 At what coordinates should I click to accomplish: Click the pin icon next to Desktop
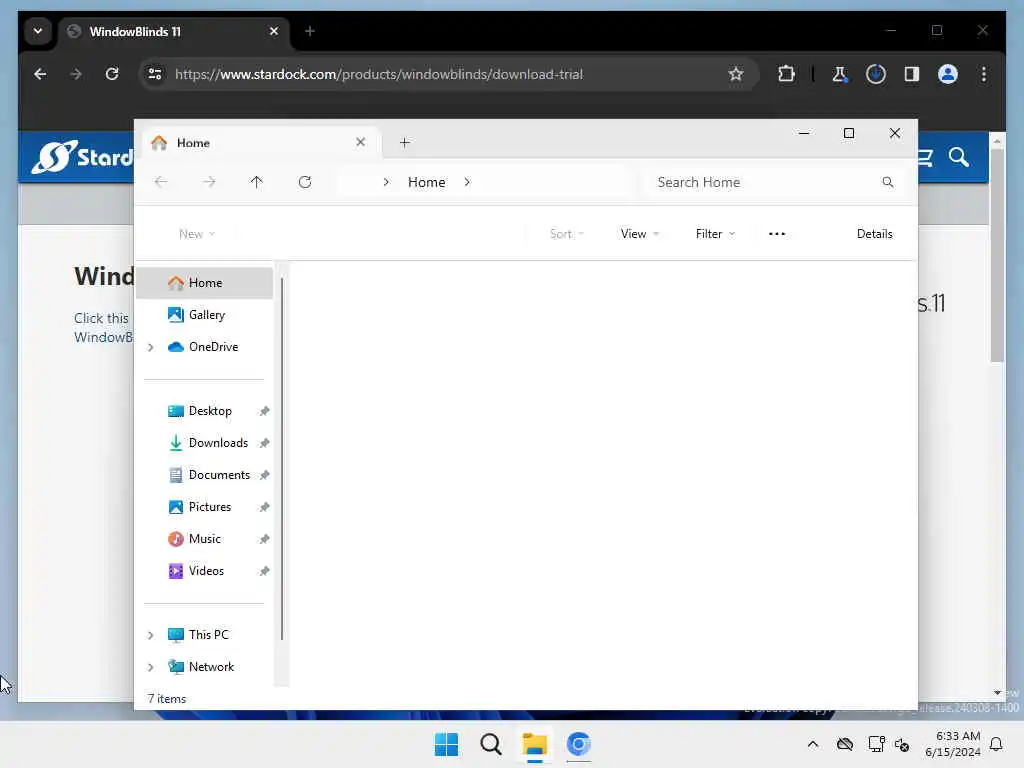(264, 411)
